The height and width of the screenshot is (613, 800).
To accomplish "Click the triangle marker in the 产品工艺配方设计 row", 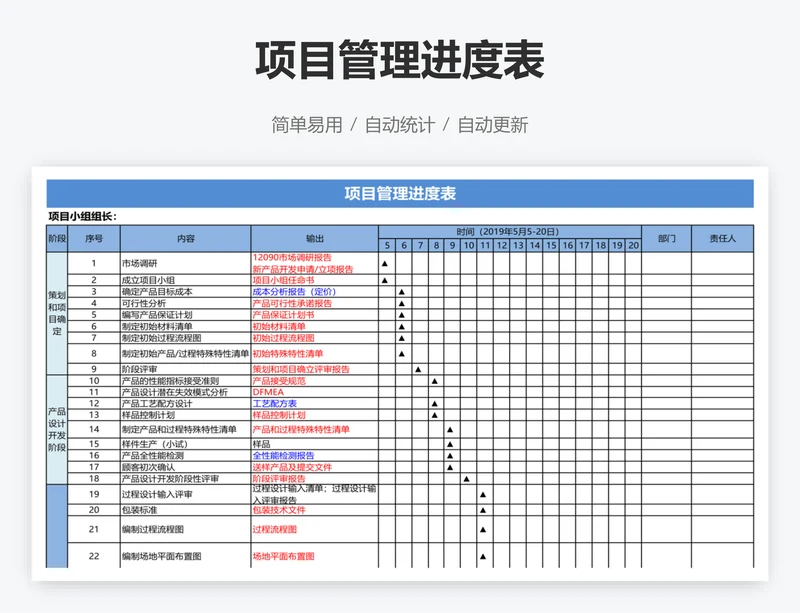I will 435,404.
